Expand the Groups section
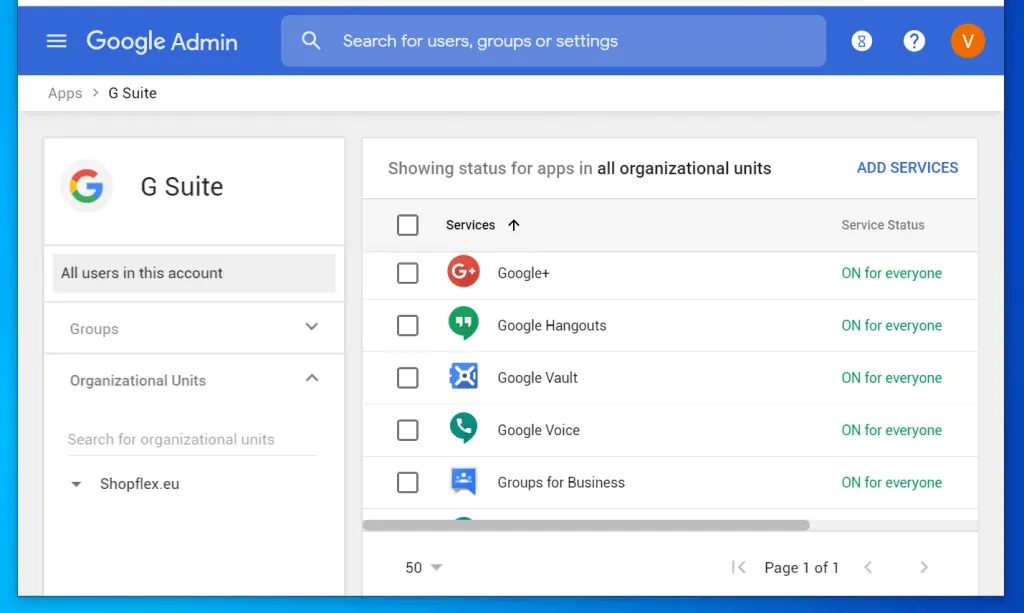 (311, 327)
